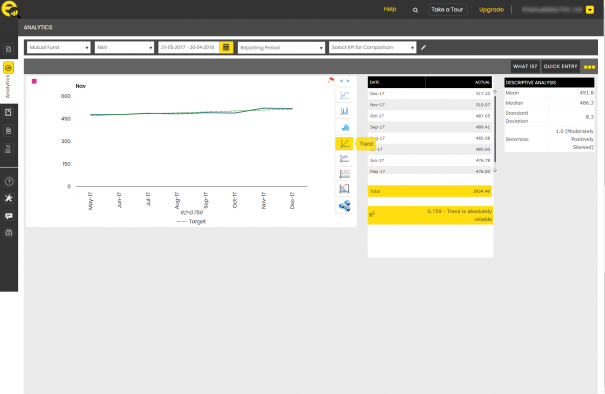Click the pink square legend marker
The image size is (605, 394).
34,81
